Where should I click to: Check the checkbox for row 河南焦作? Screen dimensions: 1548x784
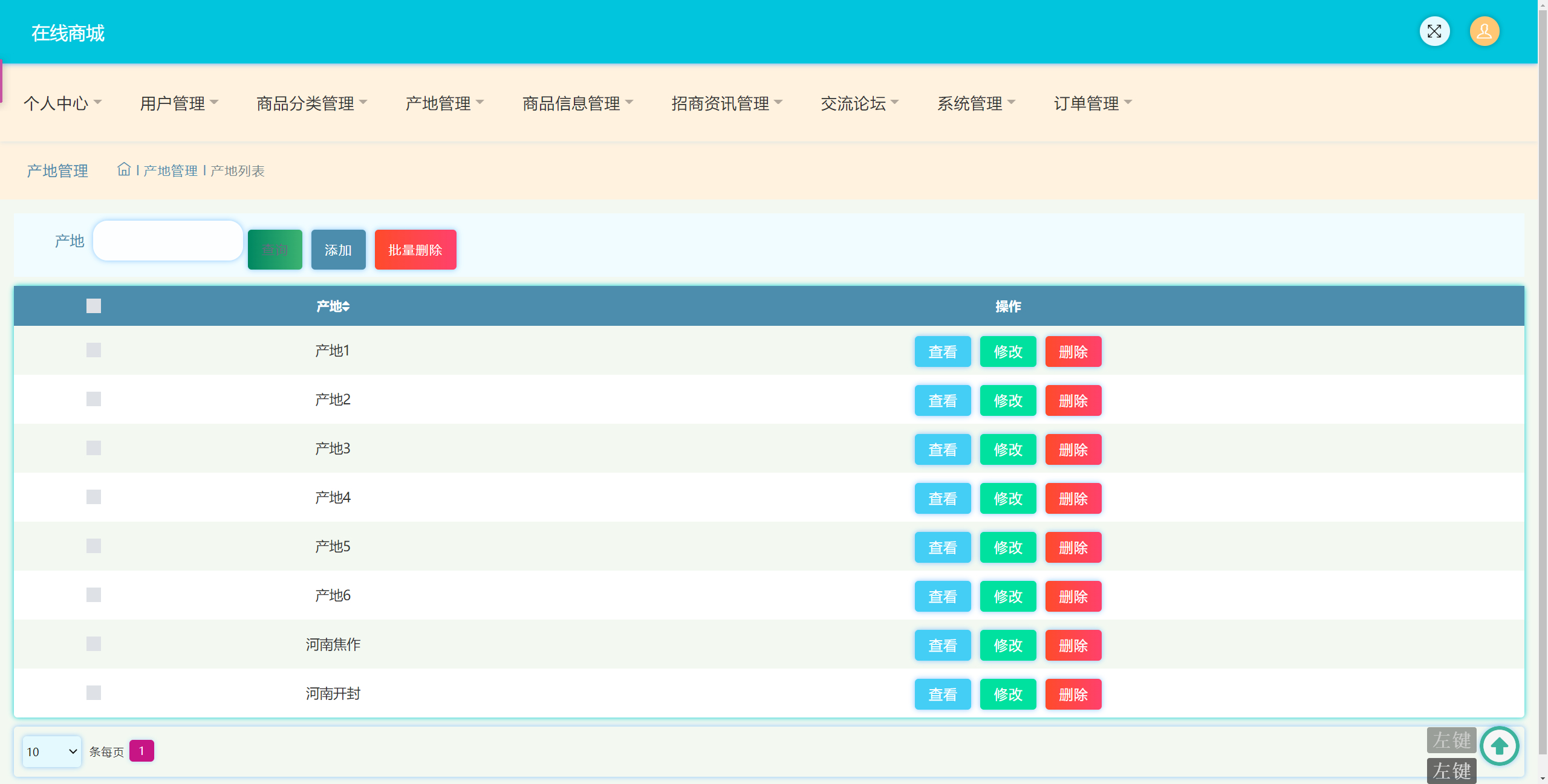[93, 643]
